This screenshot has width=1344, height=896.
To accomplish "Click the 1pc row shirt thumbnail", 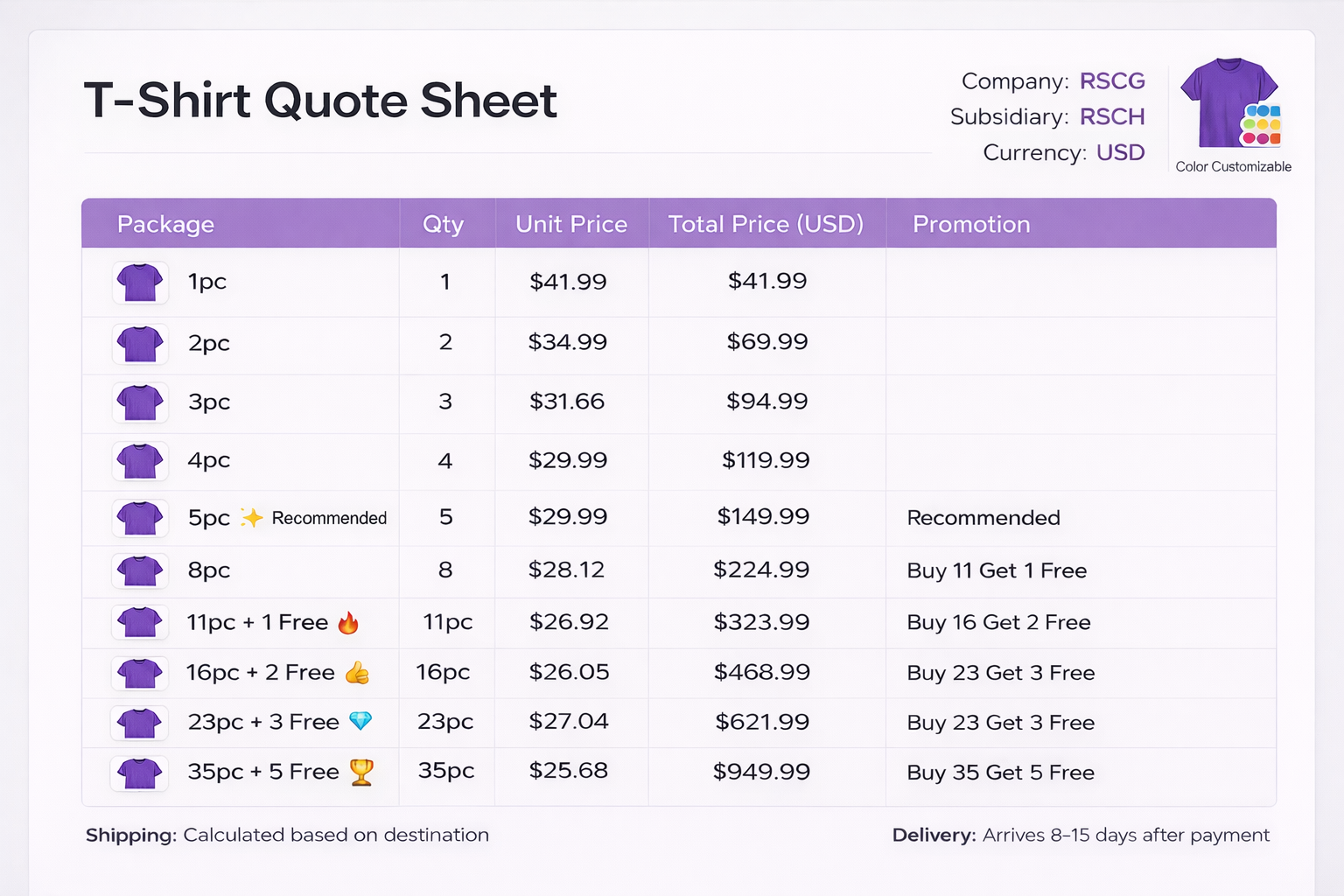I will (x=140, y=283).
